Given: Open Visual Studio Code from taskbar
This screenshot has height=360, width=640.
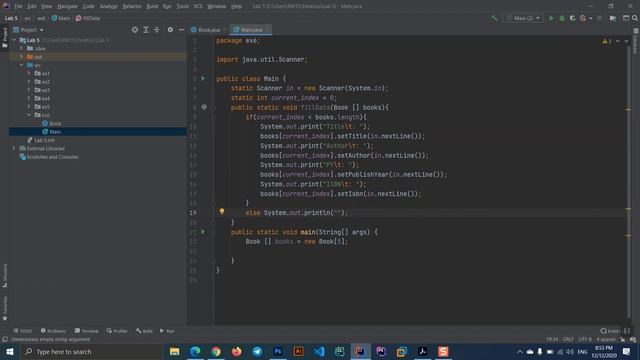Looking at the screenshot, I should [319, 351].
